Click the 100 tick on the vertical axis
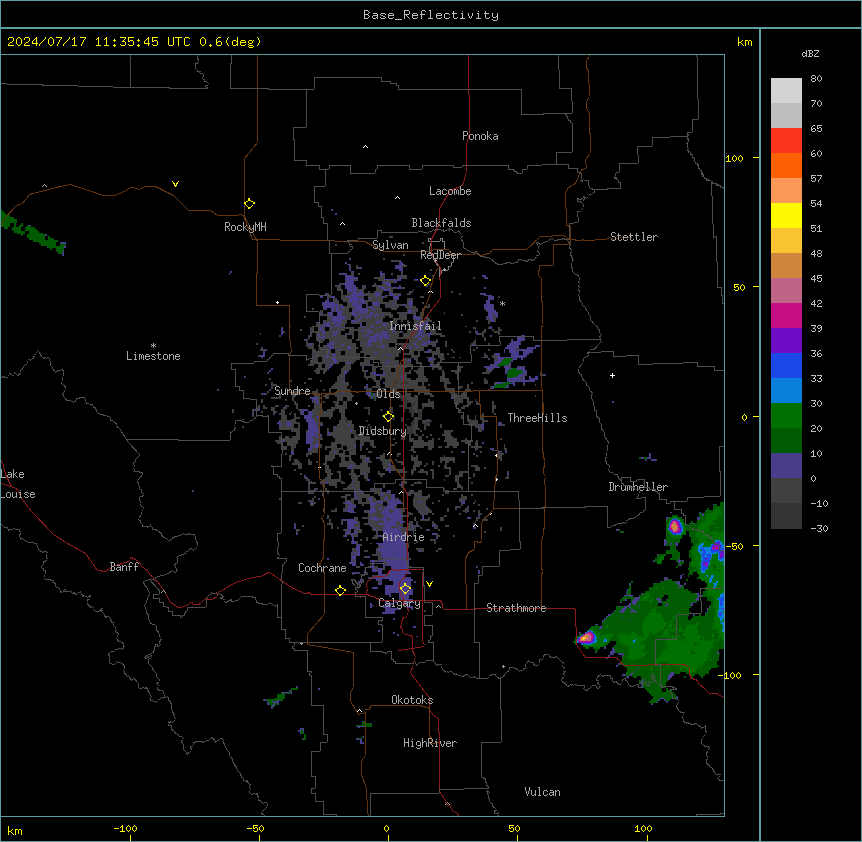 [734, 158]
